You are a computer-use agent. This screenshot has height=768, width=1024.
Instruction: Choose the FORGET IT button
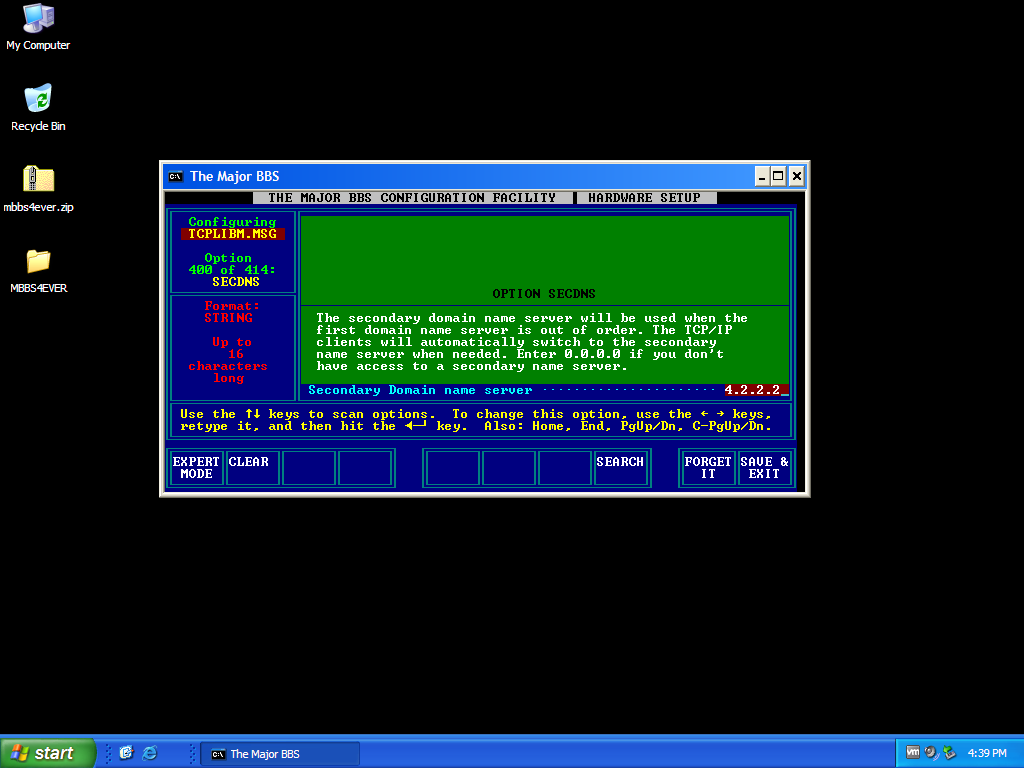[x=708, y=467]
